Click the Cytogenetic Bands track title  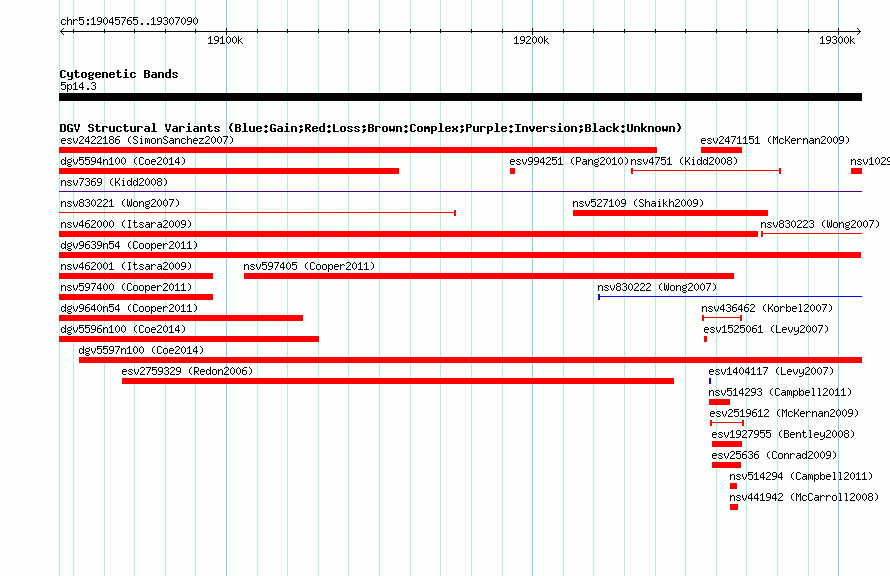pos(119,74)
